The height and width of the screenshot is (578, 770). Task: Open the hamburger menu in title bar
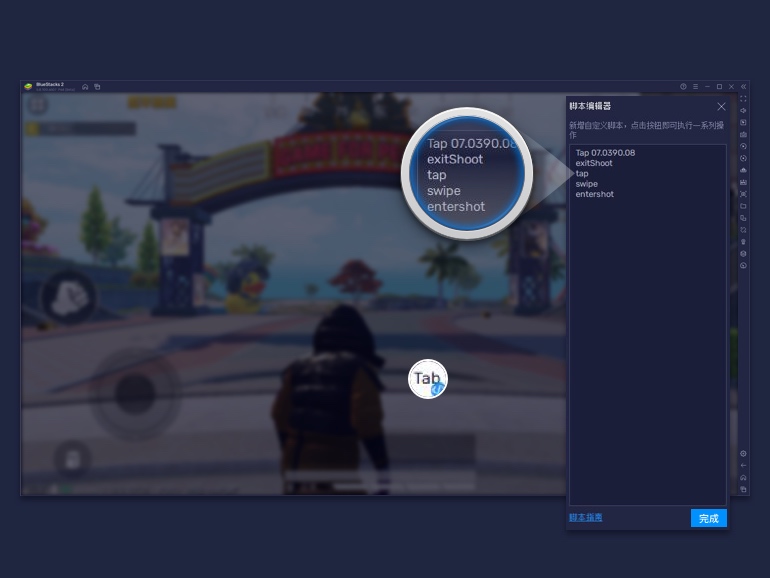pos(696,87)
